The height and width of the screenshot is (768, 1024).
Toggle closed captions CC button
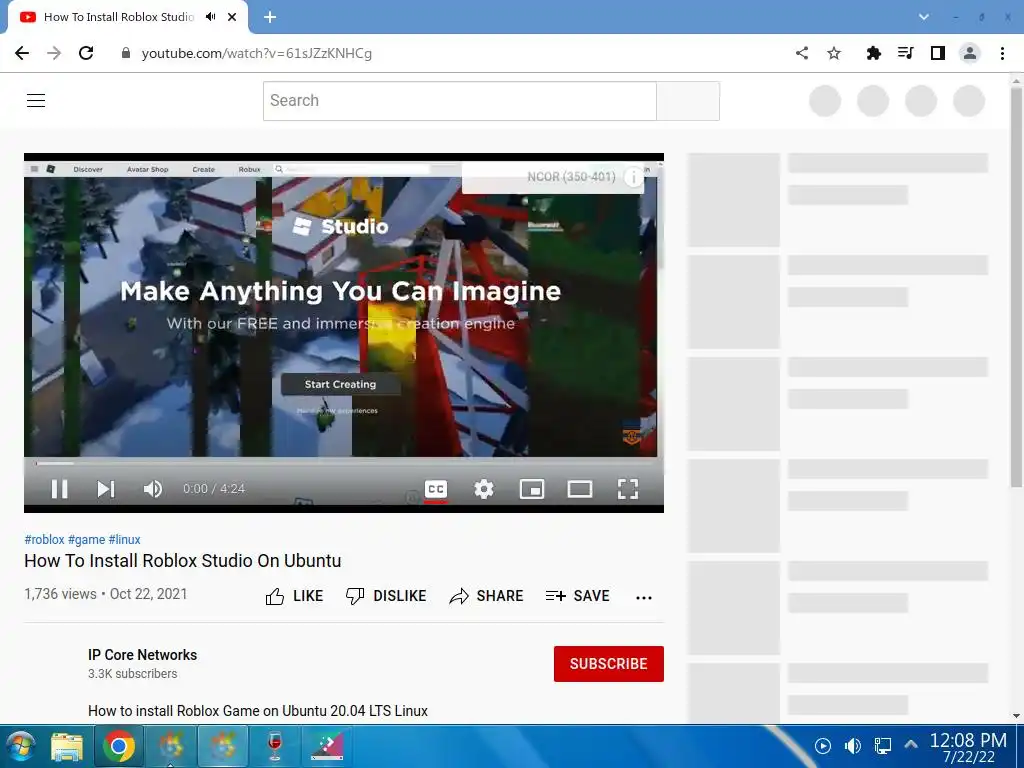[436, 489]
